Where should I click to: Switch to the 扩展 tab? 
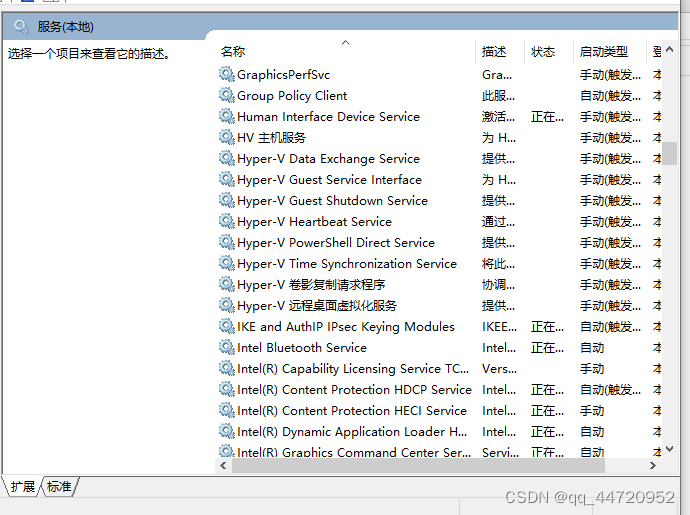22,486
